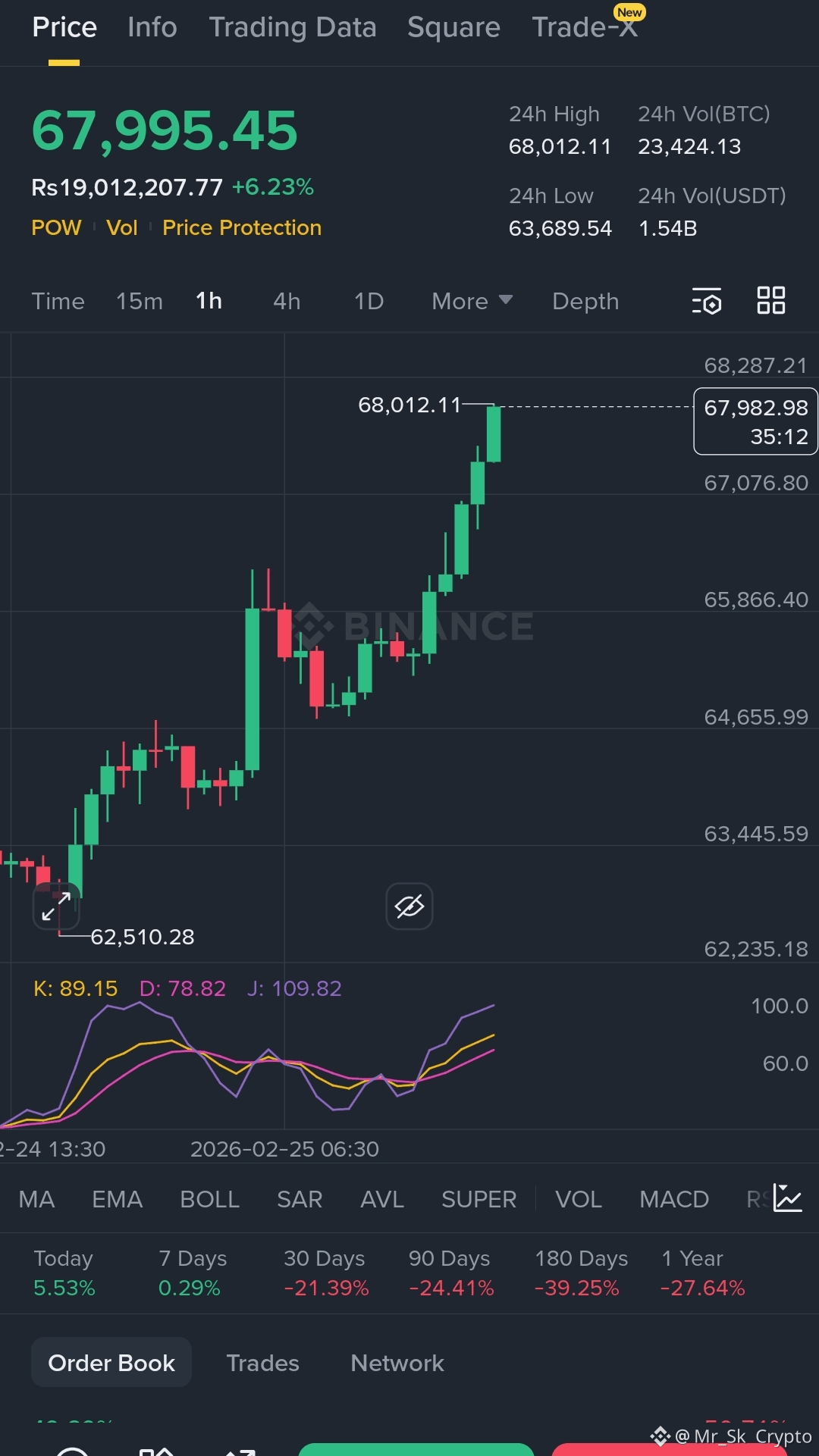
Task: Tap the 68,012.11 chart high marker
Action: (x=409, y=405)
